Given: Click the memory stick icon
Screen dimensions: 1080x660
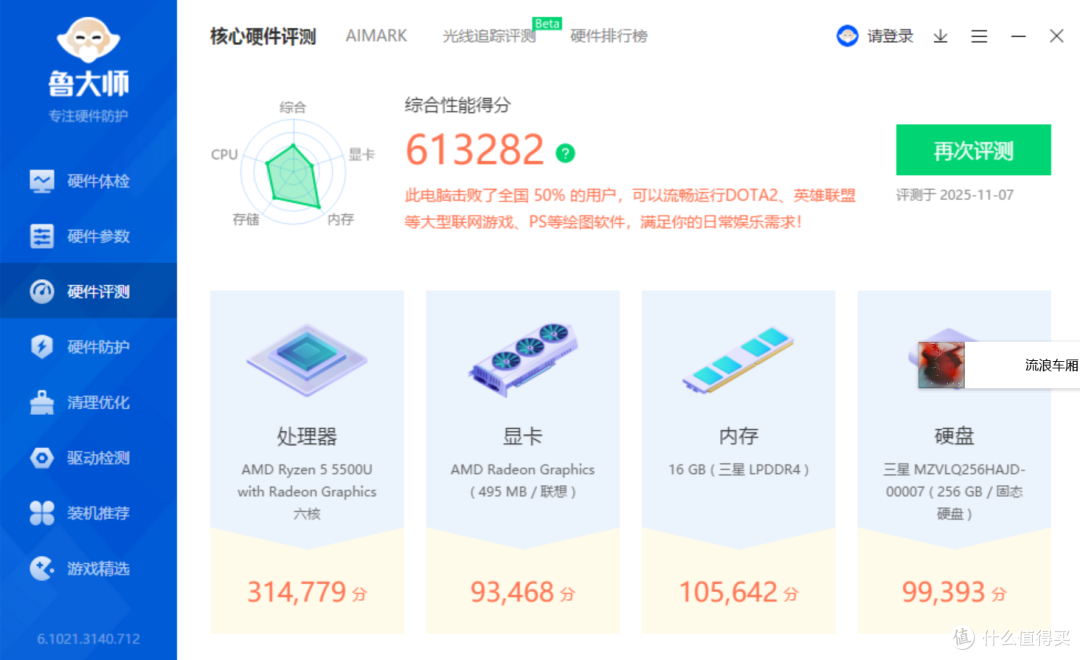Looking at the screenshot, I should pos(738,360).
